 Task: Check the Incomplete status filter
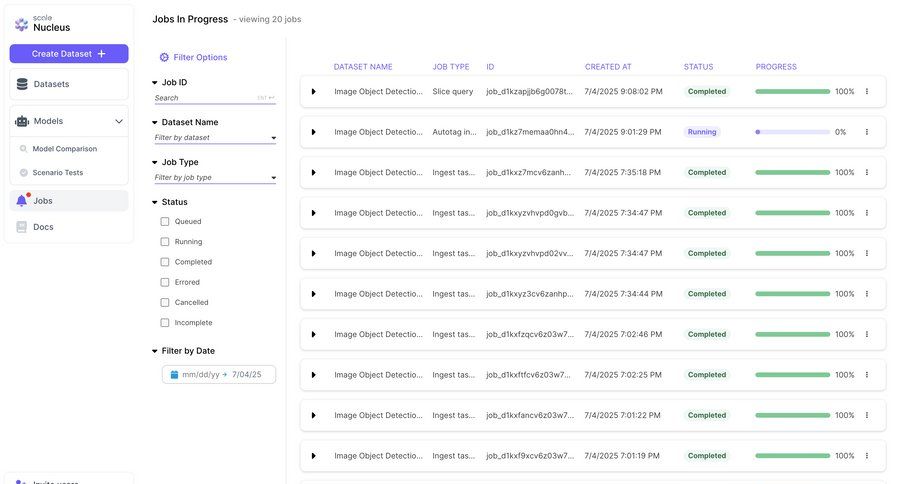pos(165,323)
